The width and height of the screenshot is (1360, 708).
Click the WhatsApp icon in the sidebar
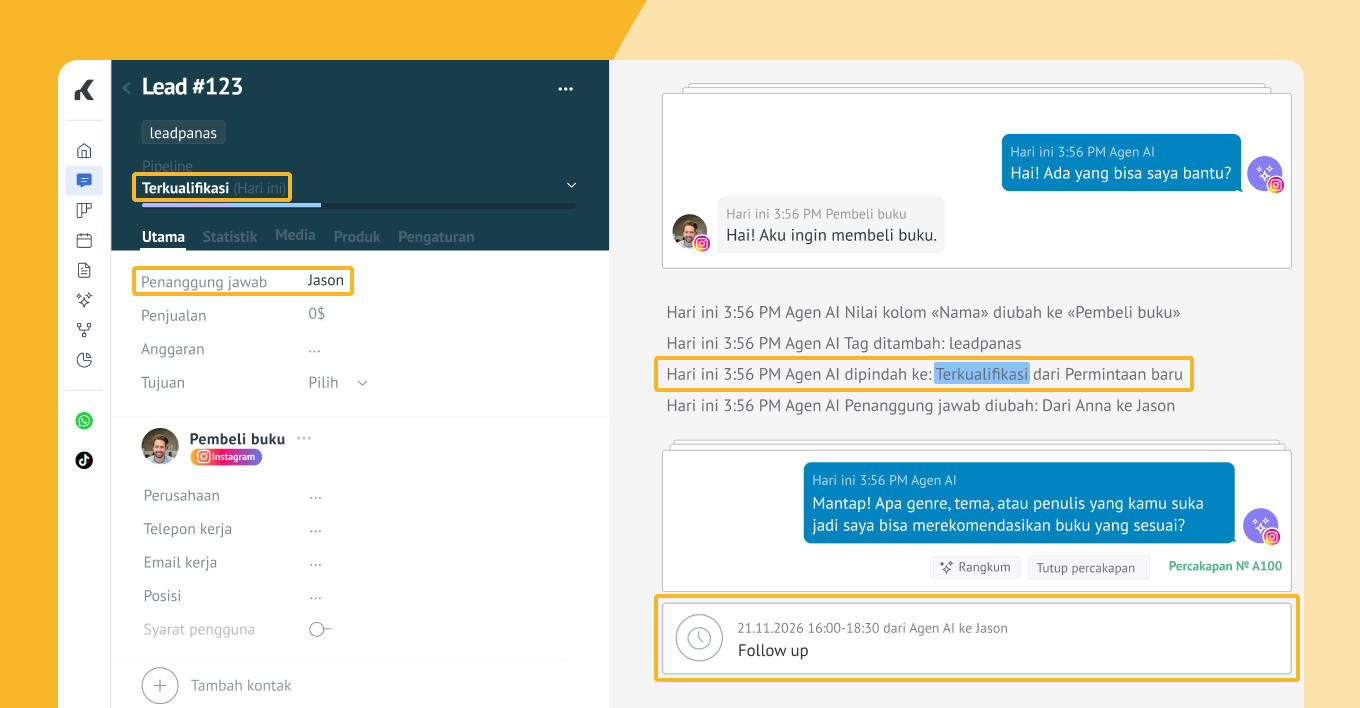point(84,421)
